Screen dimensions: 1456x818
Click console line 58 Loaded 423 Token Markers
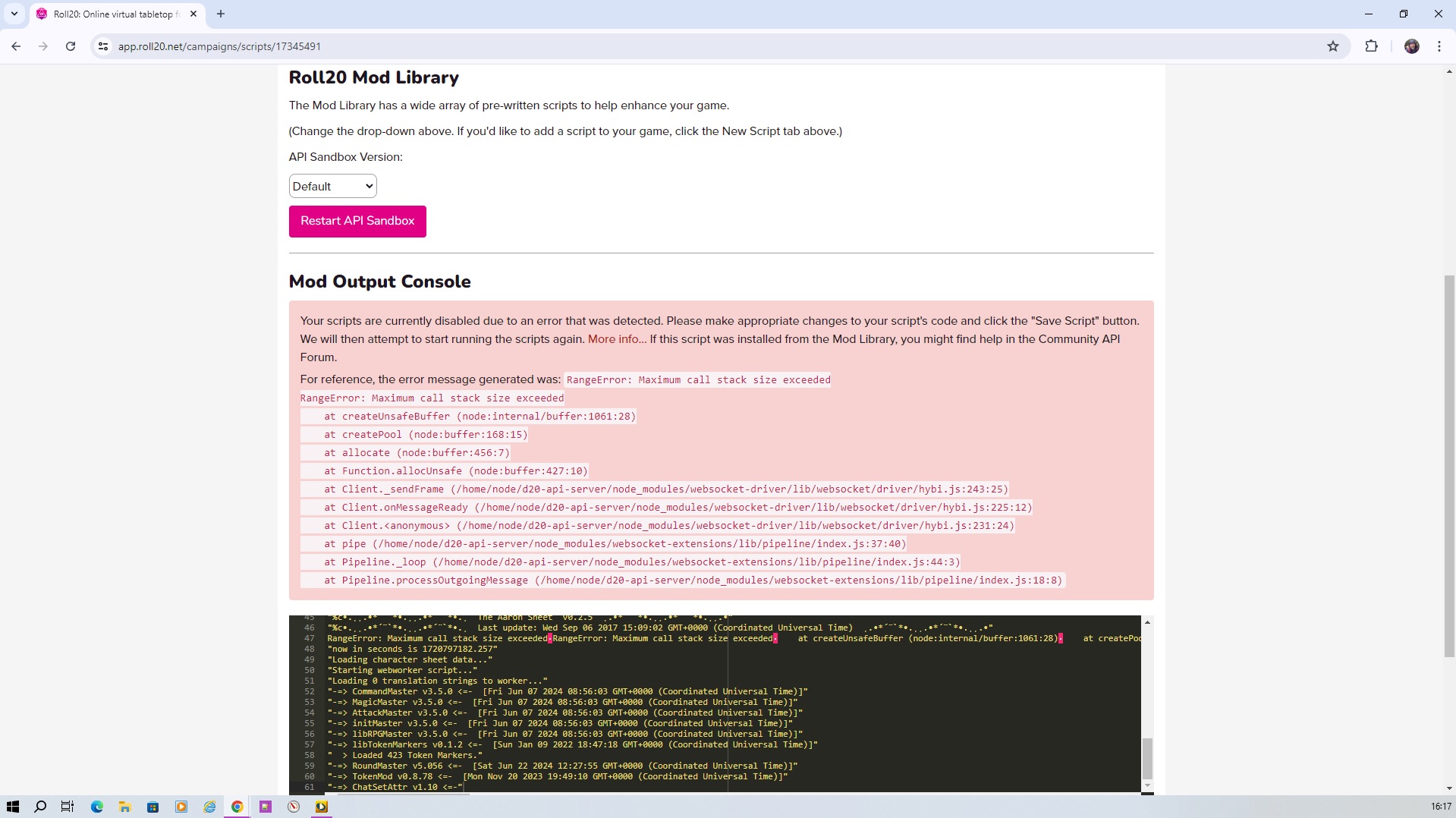tap(405, 755)
